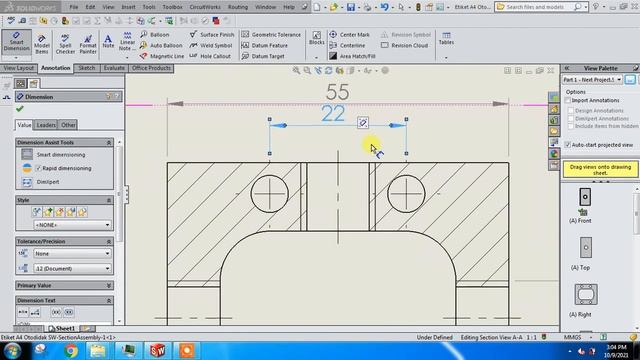Select the (A) Top view thumbnail
Viewport: 640px width, 360px height.
point(586,247)
